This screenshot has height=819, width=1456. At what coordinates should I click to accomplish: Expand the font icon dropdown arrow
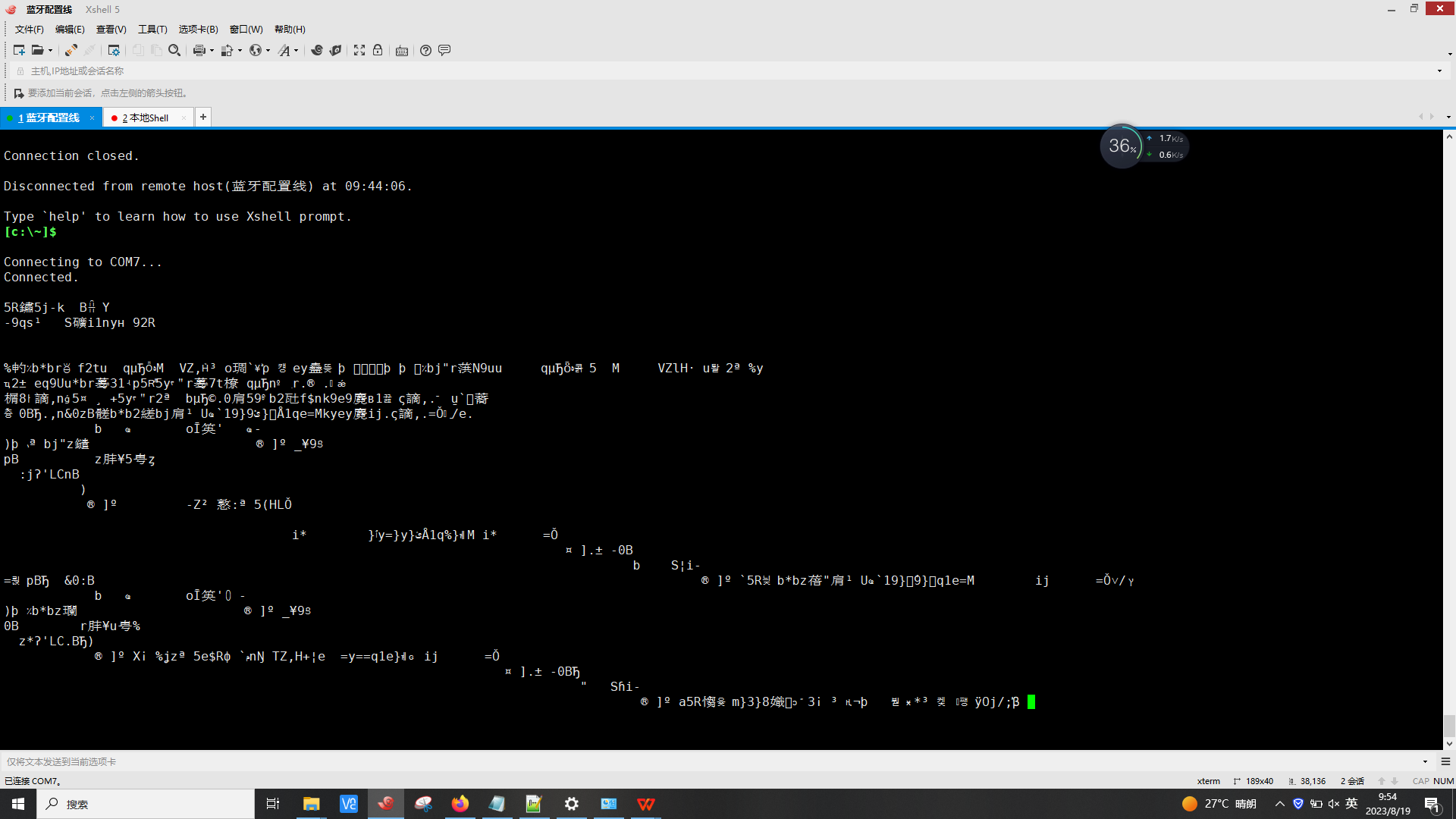point(296,51)
